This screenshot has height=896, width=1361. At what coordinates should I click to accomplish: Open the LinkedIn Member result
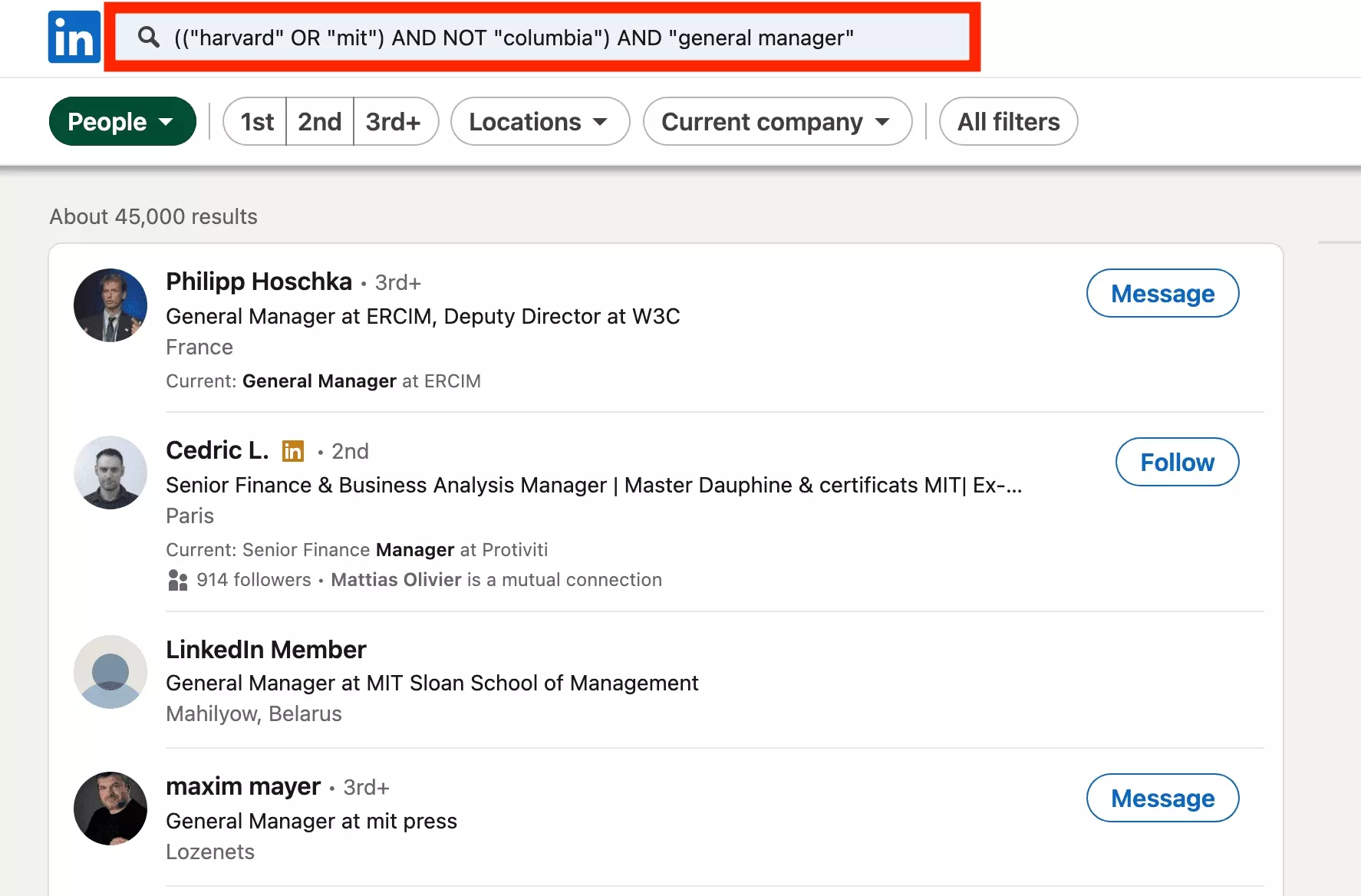(x=266, y=650)
